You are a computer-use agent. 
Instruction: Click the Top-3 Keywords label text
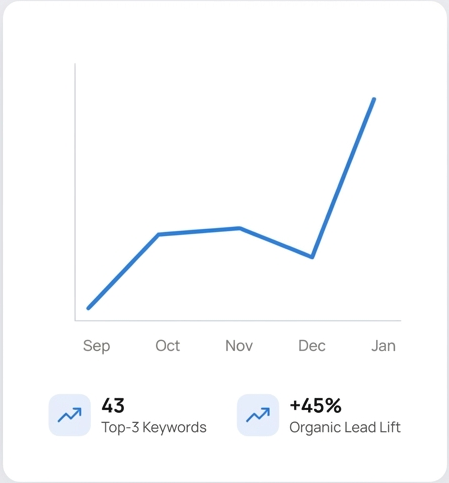point(154,428)
